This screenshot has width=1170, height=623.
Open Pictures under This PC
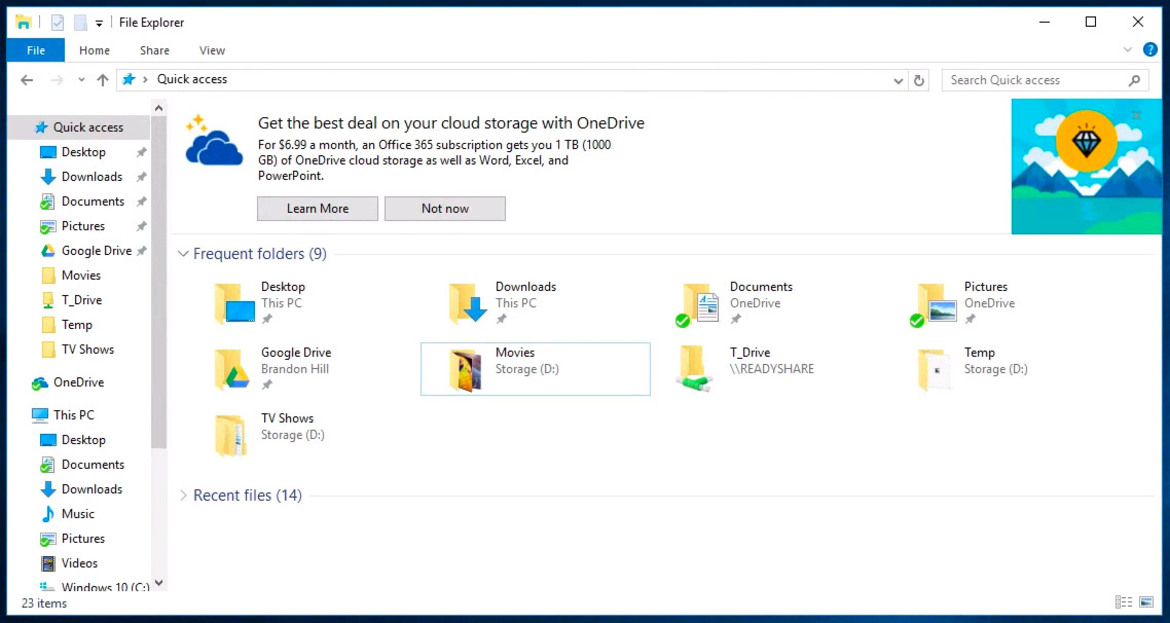click(x=83, y=539)
